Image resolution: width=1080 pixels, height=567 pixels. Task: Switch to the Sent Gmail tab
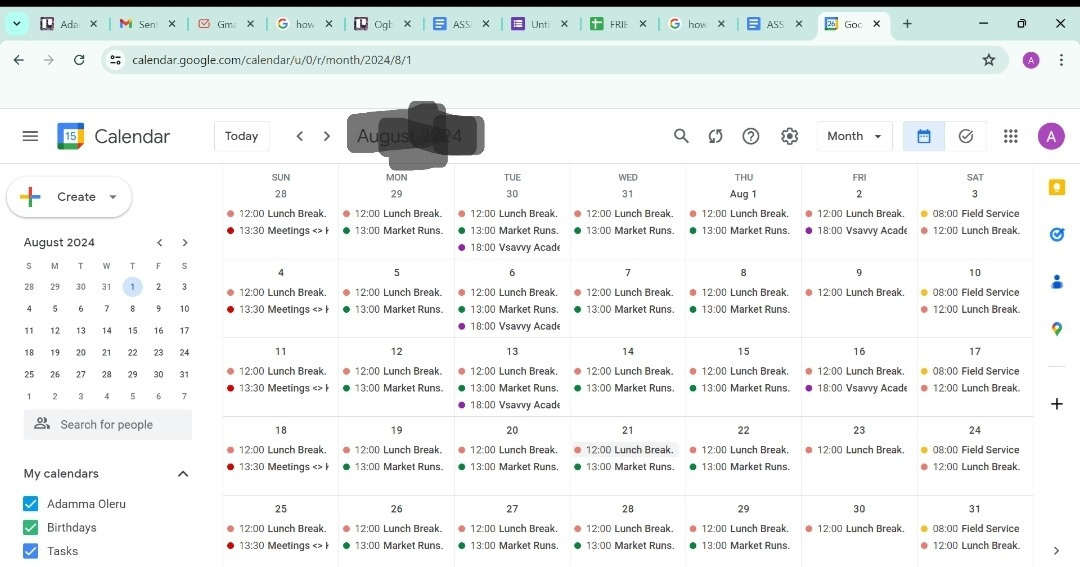click(147, 23)
